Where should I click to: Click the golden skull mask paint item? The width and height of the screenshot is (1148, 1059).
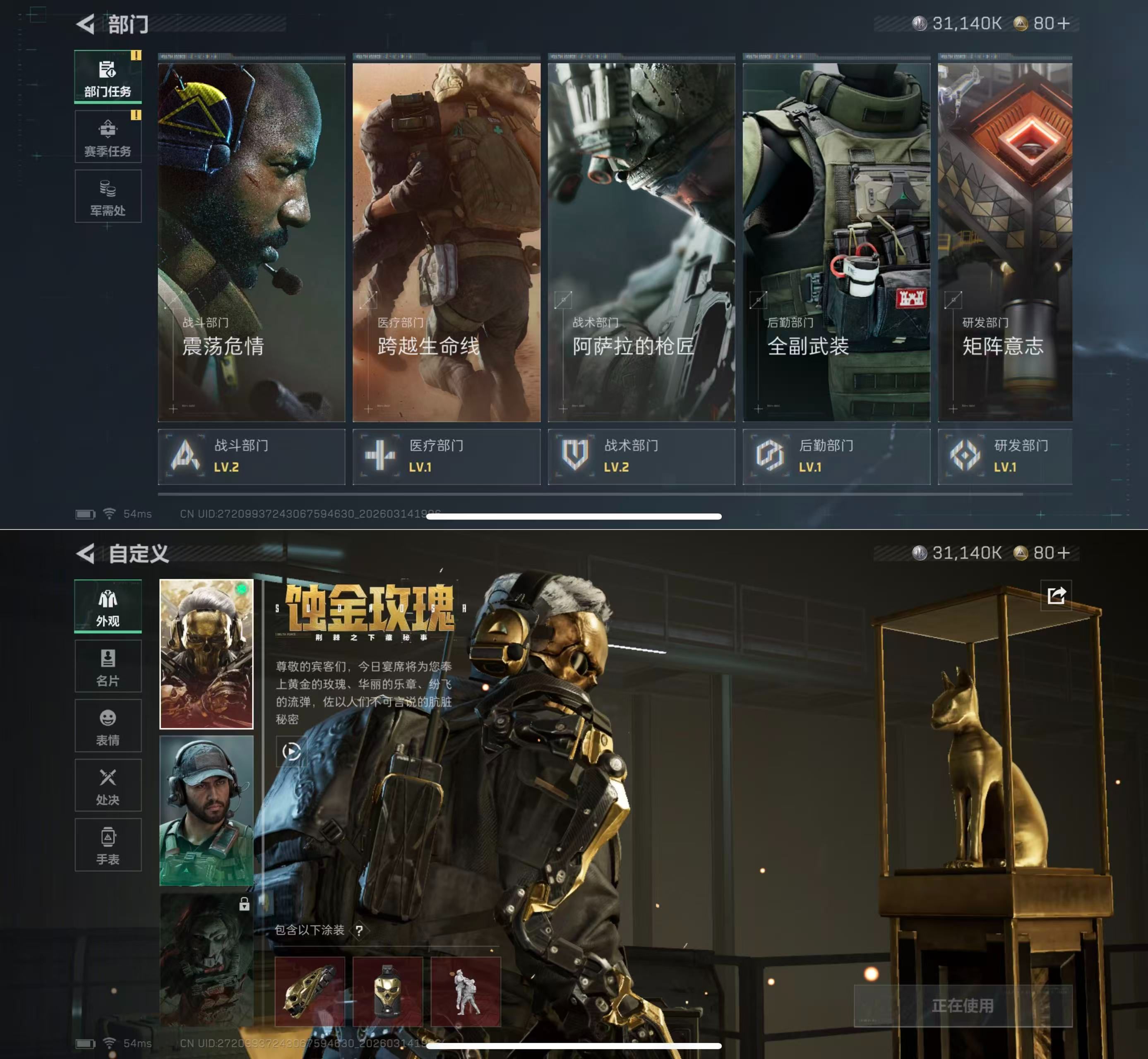[387, 992]
